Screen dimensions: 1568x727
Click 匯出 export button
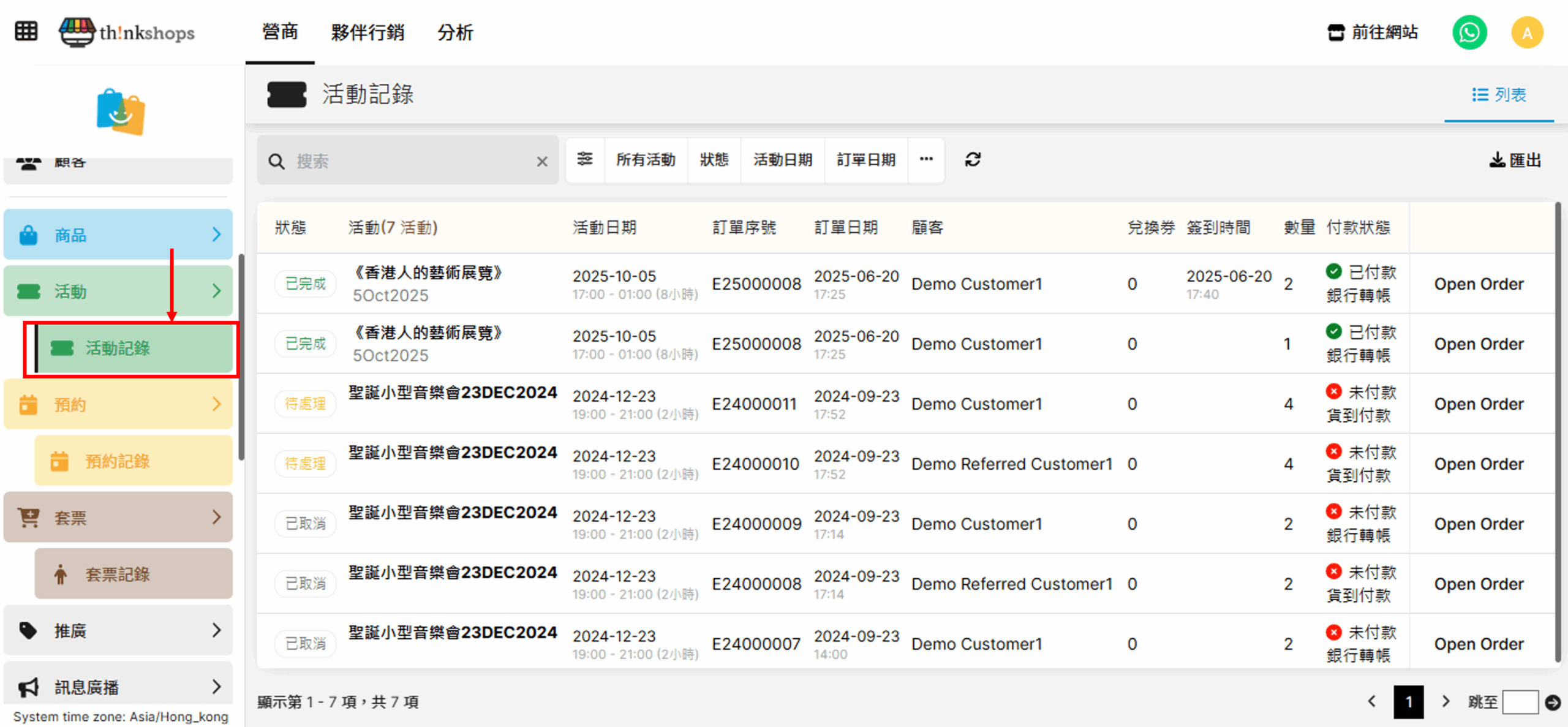[x=1515, y=160]
